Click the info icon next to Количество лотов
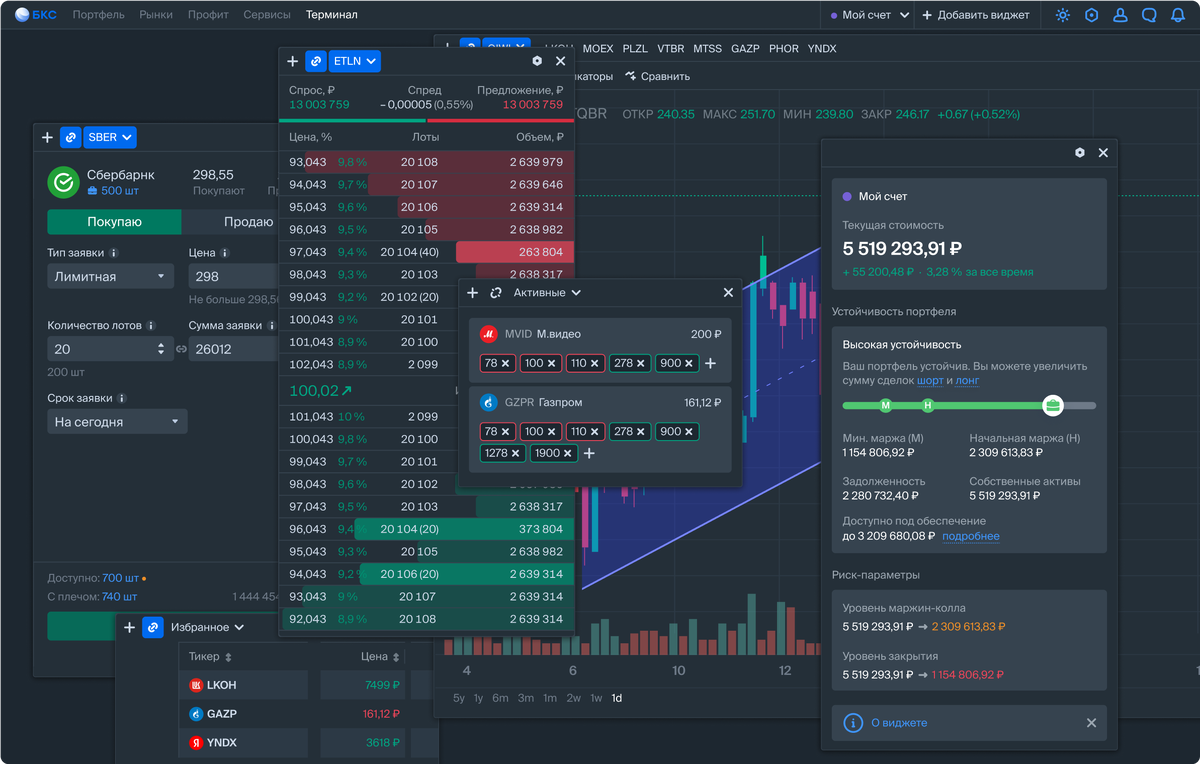Viewport: 1200px width, 764px height. coord(151,326)
